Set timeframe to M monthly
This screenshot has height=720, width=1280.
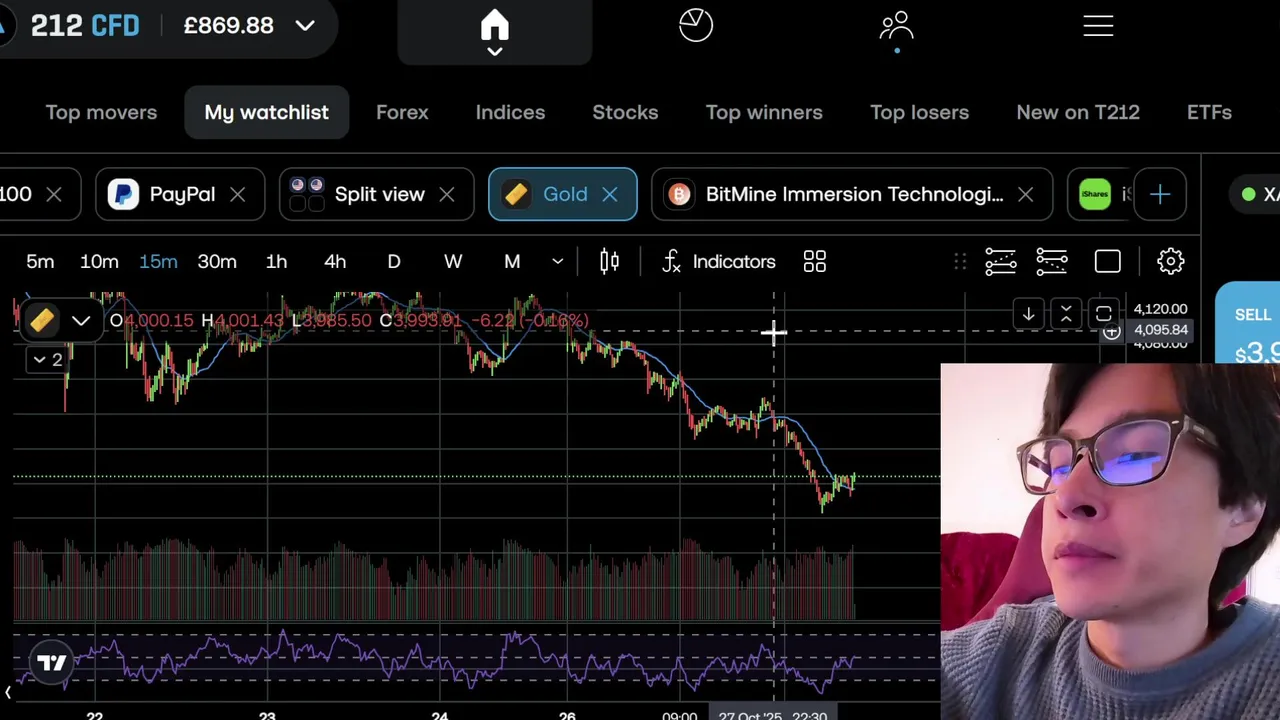pyautogui.click(x=512, y=262)
